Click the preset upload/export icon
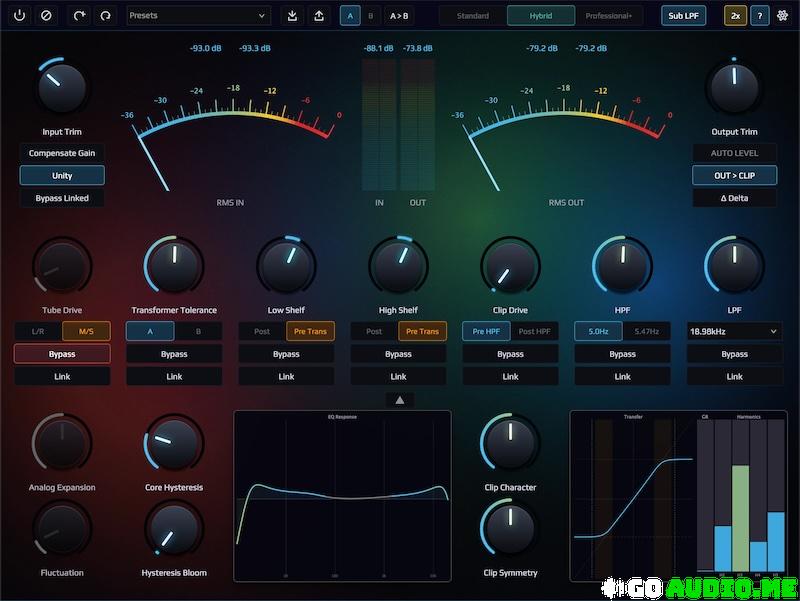 (x=319, y=16)
